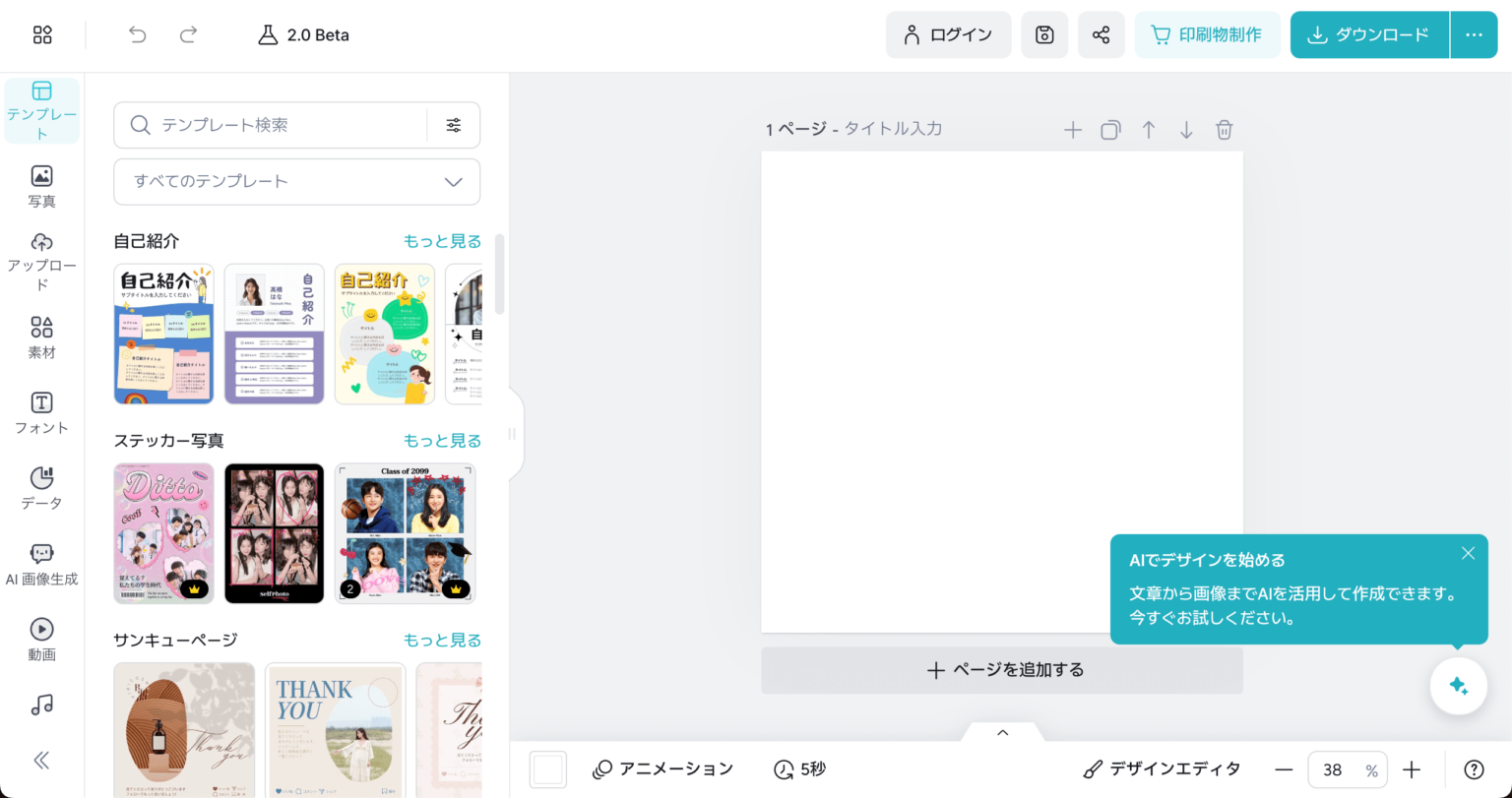Open the 写真 panel in the sidebar
Viewport: 1512px width, 798px height.
41,185
